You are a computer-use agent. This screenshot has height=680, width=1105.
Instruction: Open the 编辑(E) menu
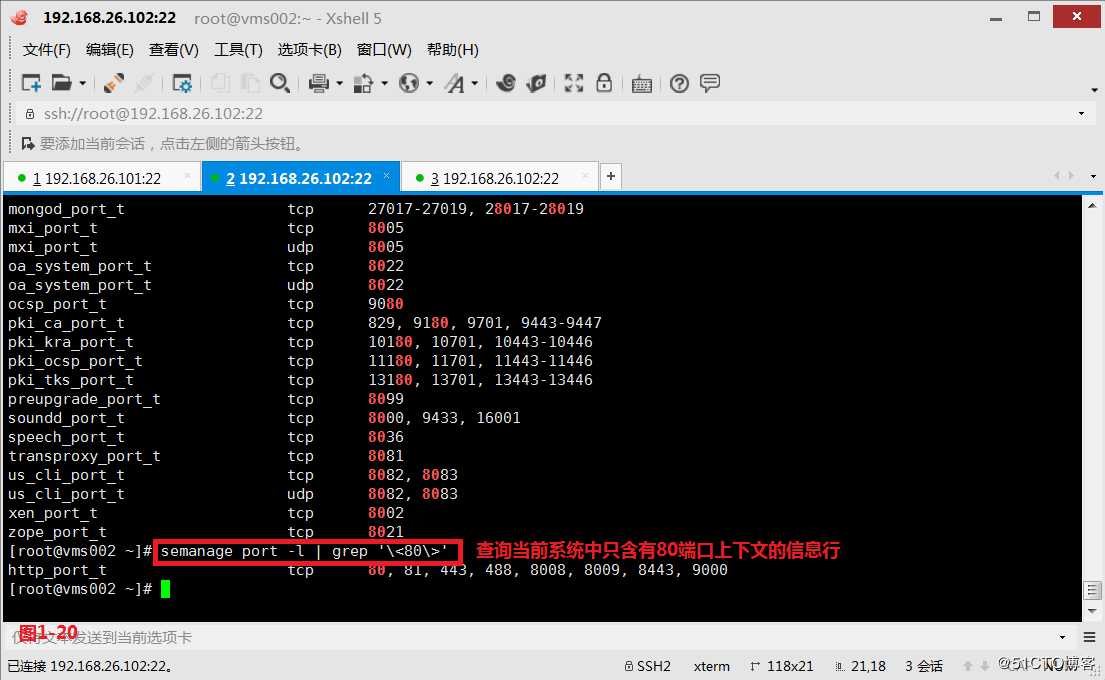coord(109,49)
